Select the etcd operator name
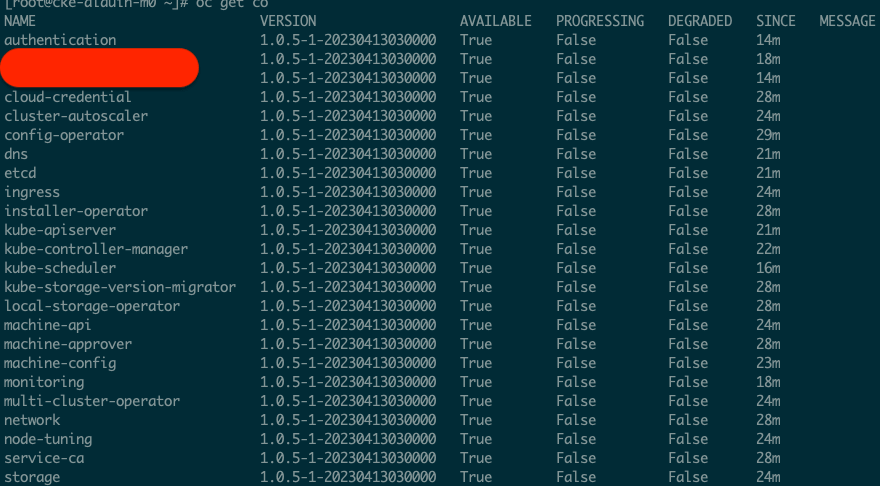 (x=20, y=173)
